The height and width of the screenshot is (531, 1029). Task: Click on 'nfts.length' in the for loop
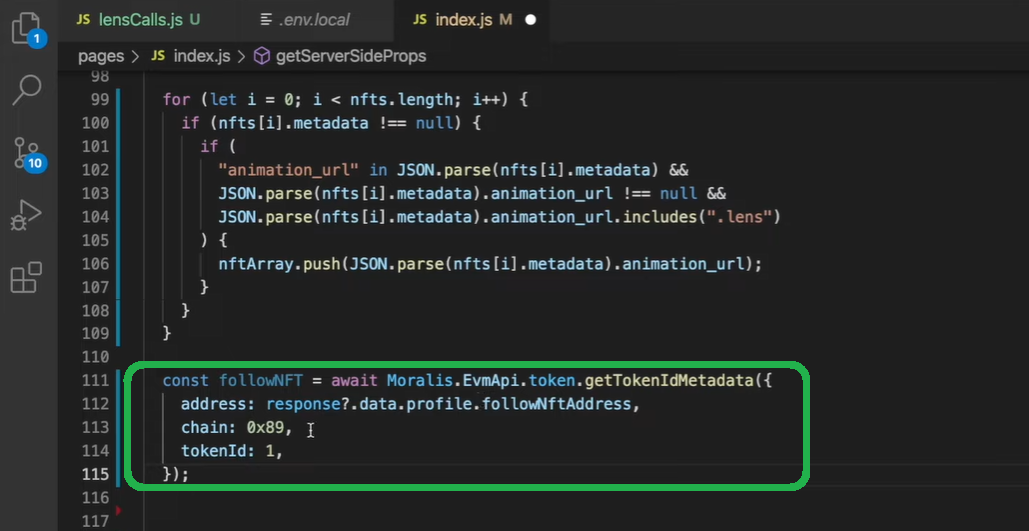[402, 100]
